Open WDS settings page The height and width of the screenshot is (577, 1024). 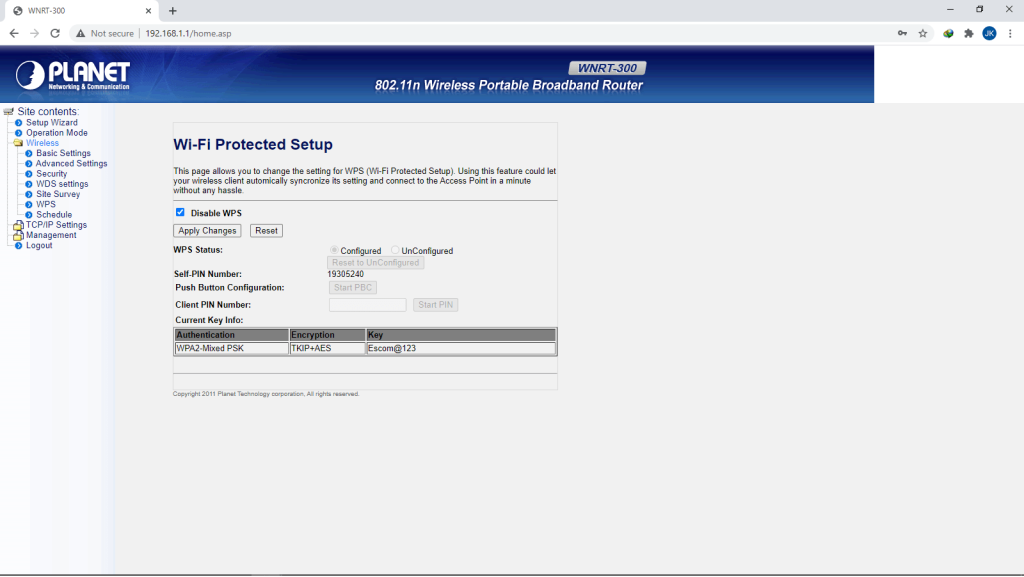(x=62, y=184)
